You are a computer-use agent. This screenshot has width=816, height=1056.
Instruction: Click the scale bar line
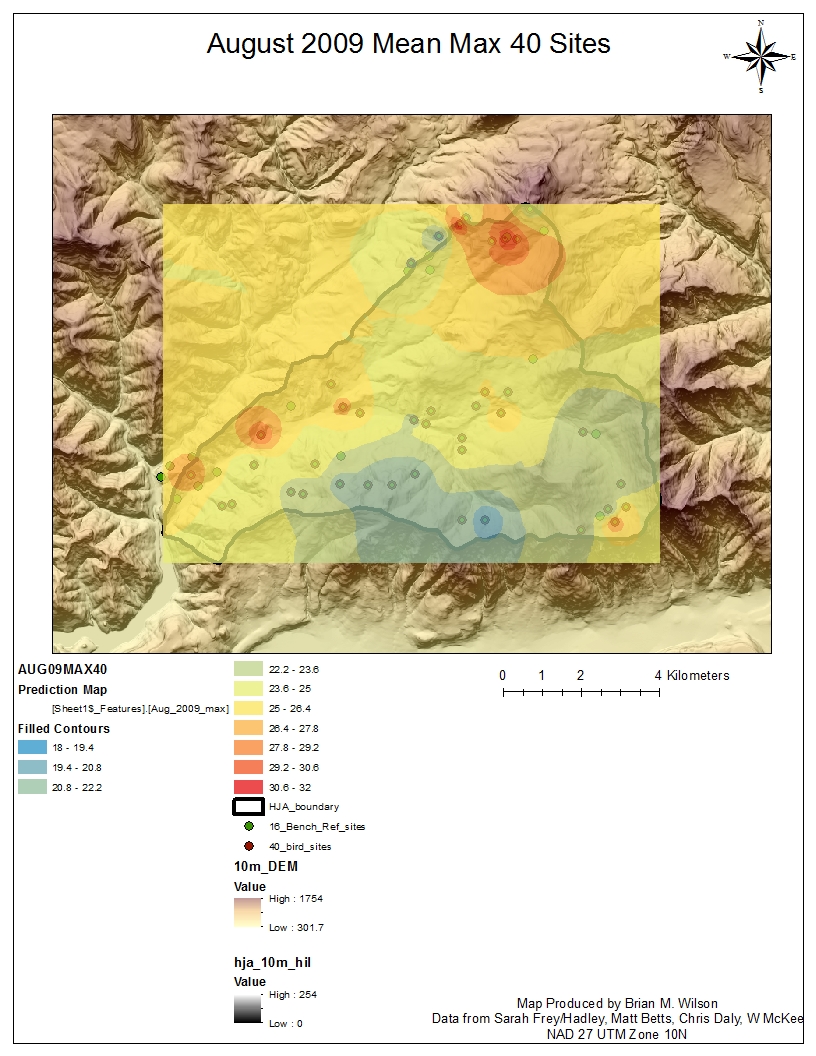581,692
